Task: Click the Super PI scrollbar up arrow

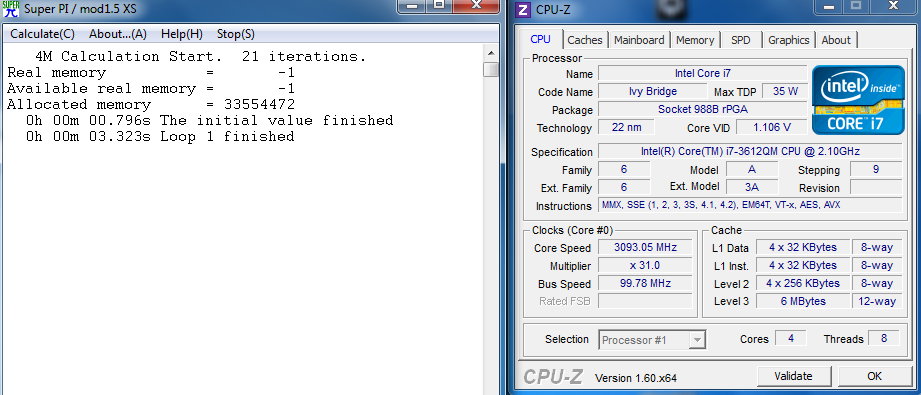Action: [x=490, y=53]
